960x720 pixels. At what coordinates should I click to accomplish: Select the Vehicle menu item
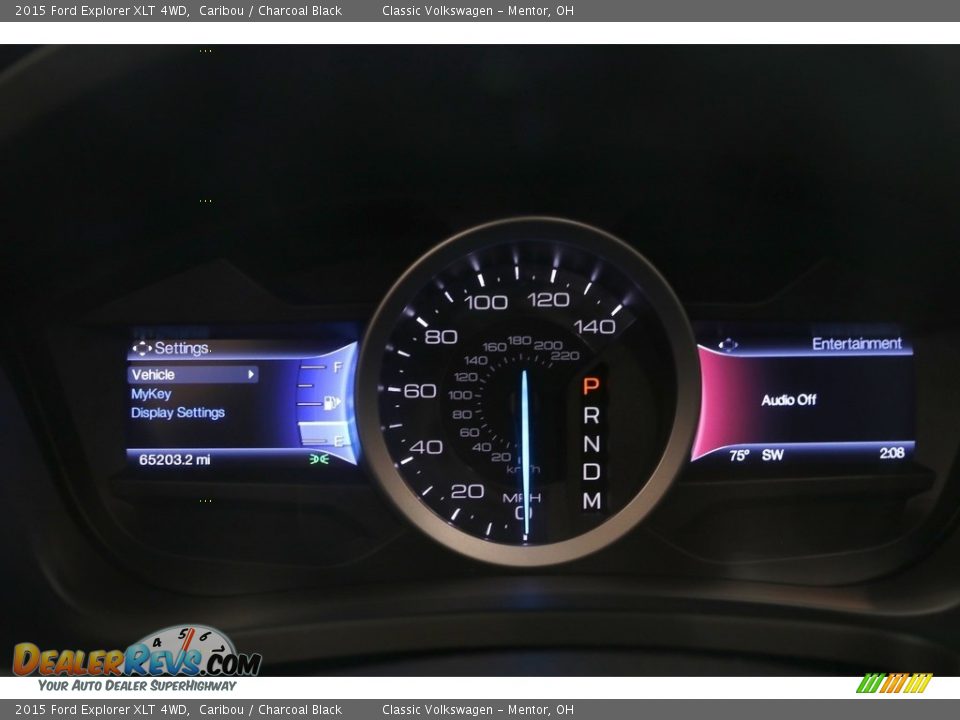click(153, 374)
